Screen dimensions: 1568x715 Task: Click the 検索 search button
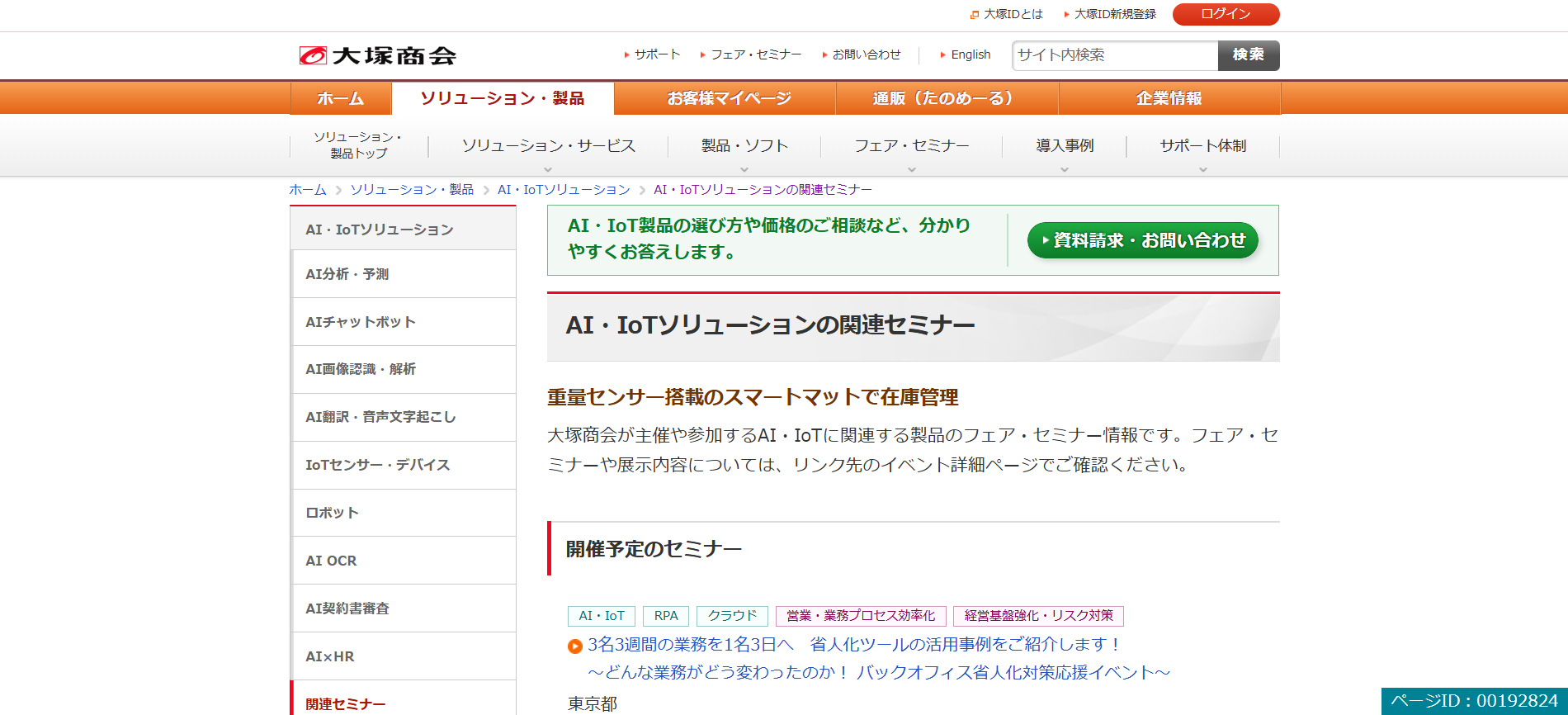coord(1249,55)
